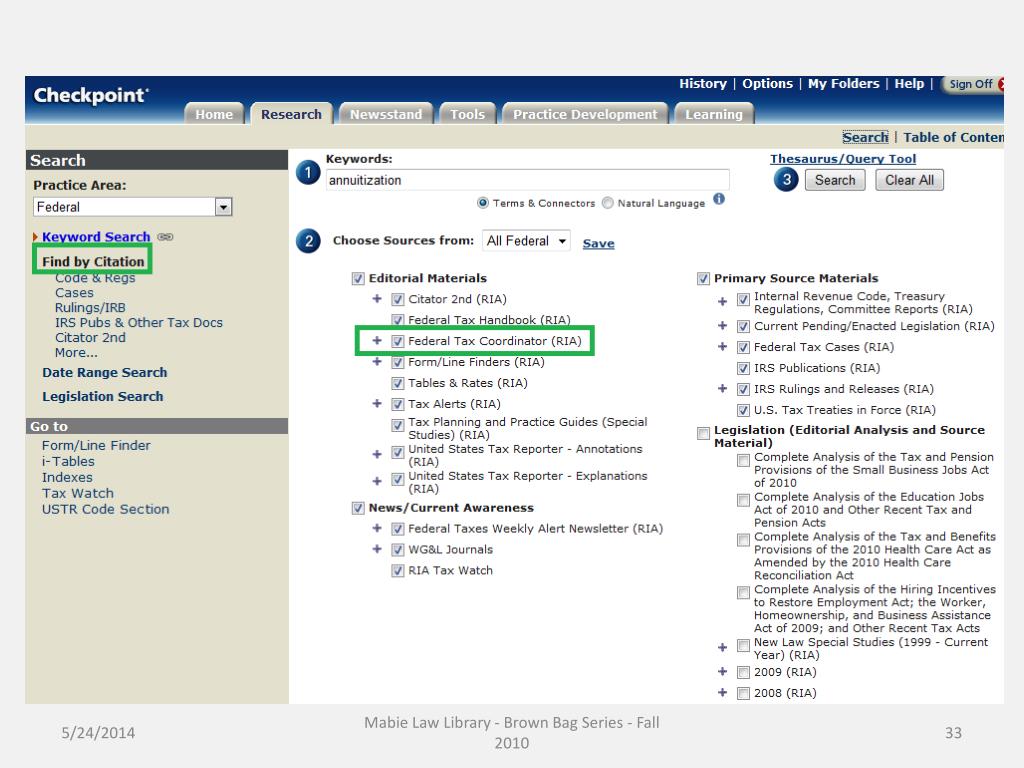Click the Sign Off button
The image size is (1024, 768).
point(971,84)
